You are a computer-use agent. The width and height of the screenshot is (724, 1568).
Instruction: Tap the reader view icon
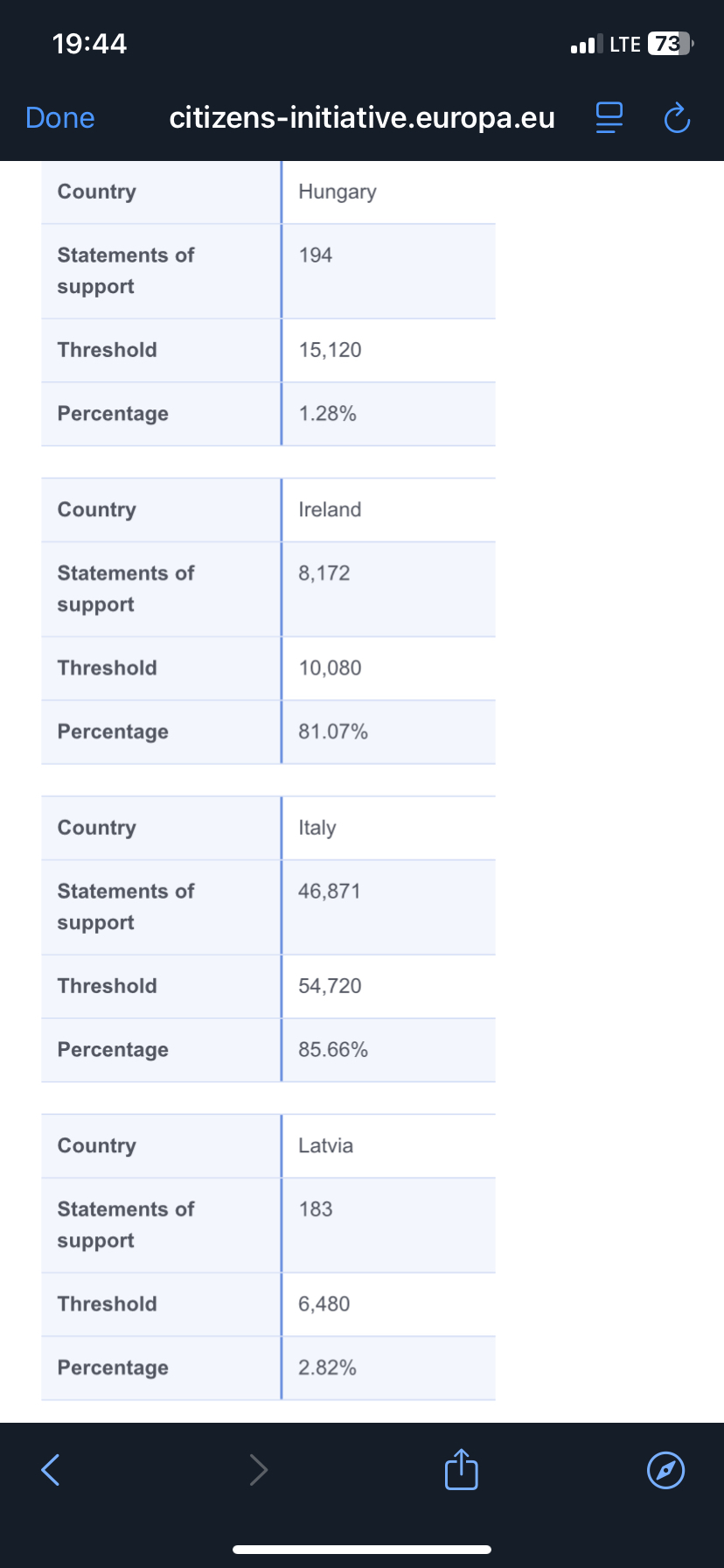pyautogui.click(x=609, y=117)
